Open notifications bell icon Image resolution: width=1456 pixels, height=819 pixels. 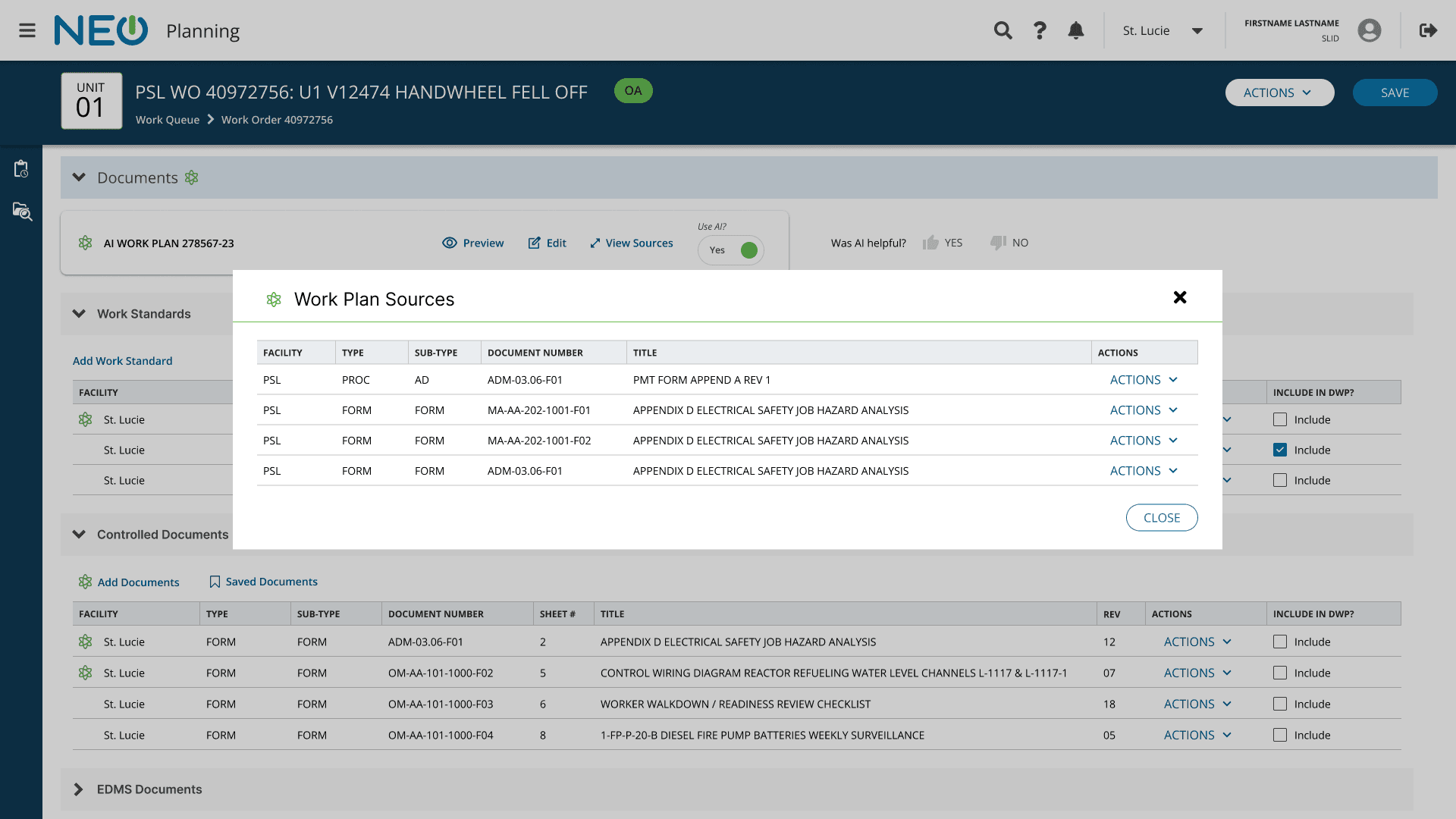1075,30
